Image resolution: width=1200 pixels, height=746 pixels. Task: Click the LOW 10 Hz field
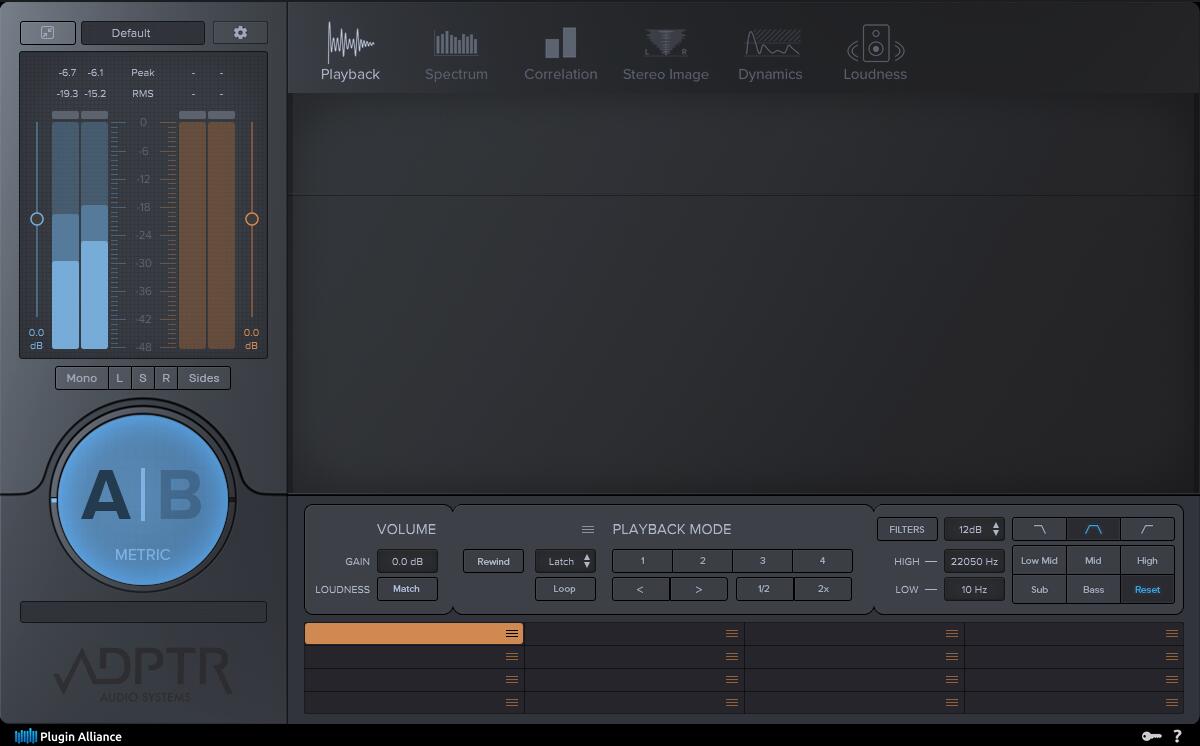[x=974, y=590]
